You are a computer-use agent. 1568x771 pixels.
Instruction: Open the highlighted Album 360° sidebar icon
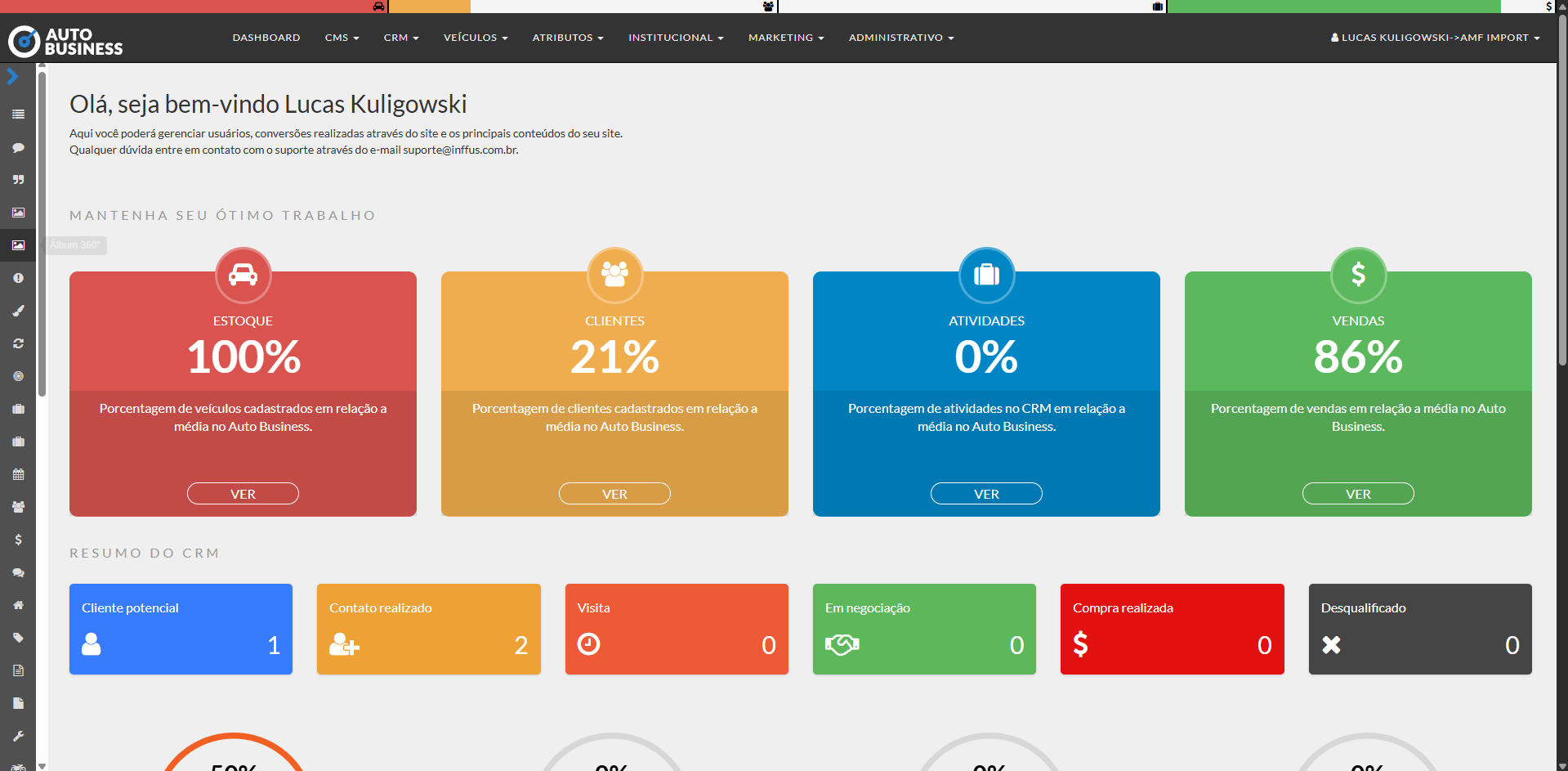[18, 245]
